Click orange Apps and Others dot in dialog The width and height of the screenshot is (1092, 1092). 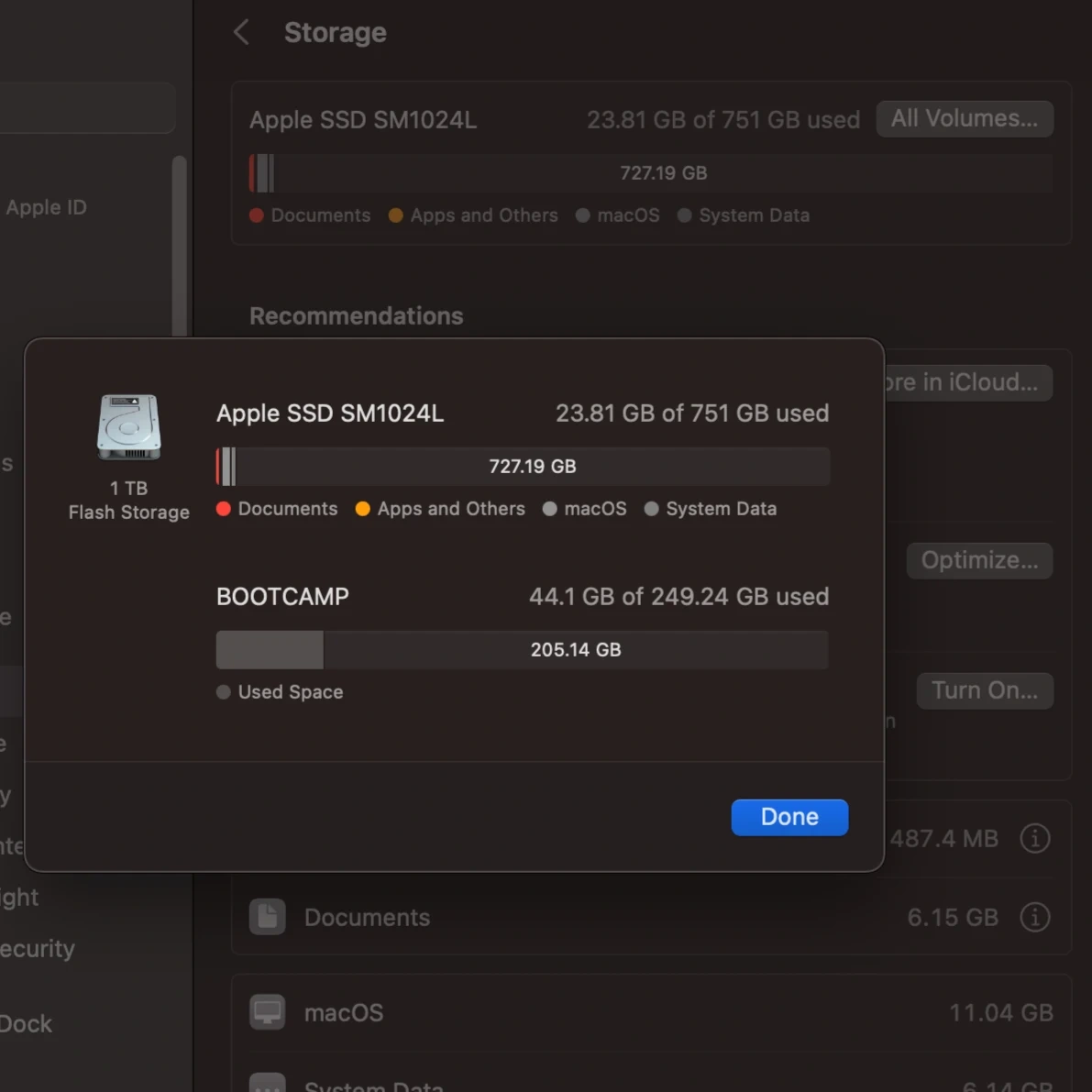(363, 509)
